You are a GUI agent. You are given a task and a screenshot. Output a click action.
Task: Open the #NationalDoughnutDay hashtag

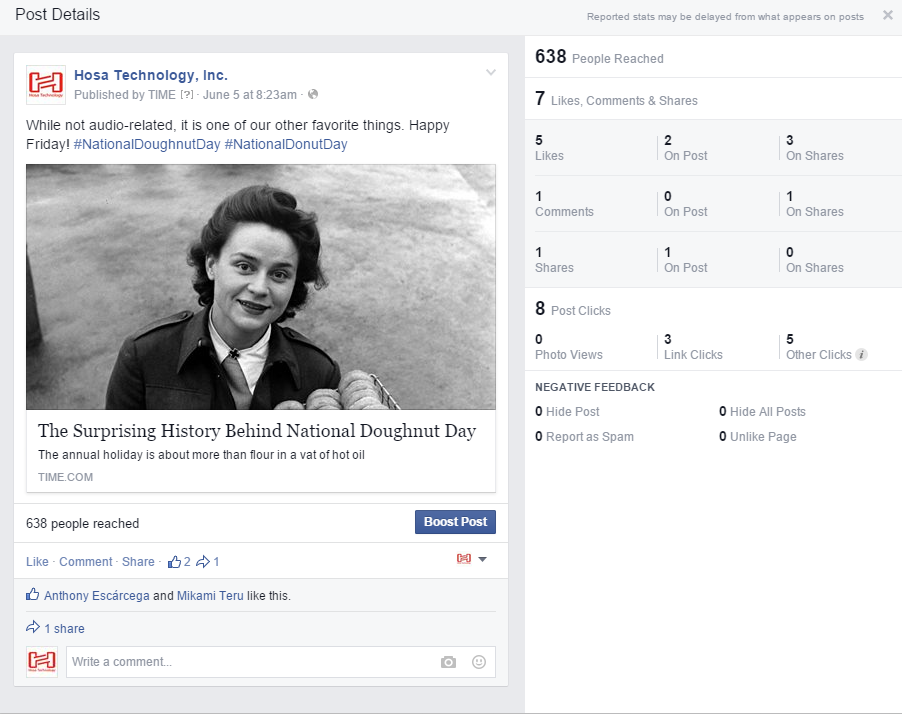tap(146, 144)
